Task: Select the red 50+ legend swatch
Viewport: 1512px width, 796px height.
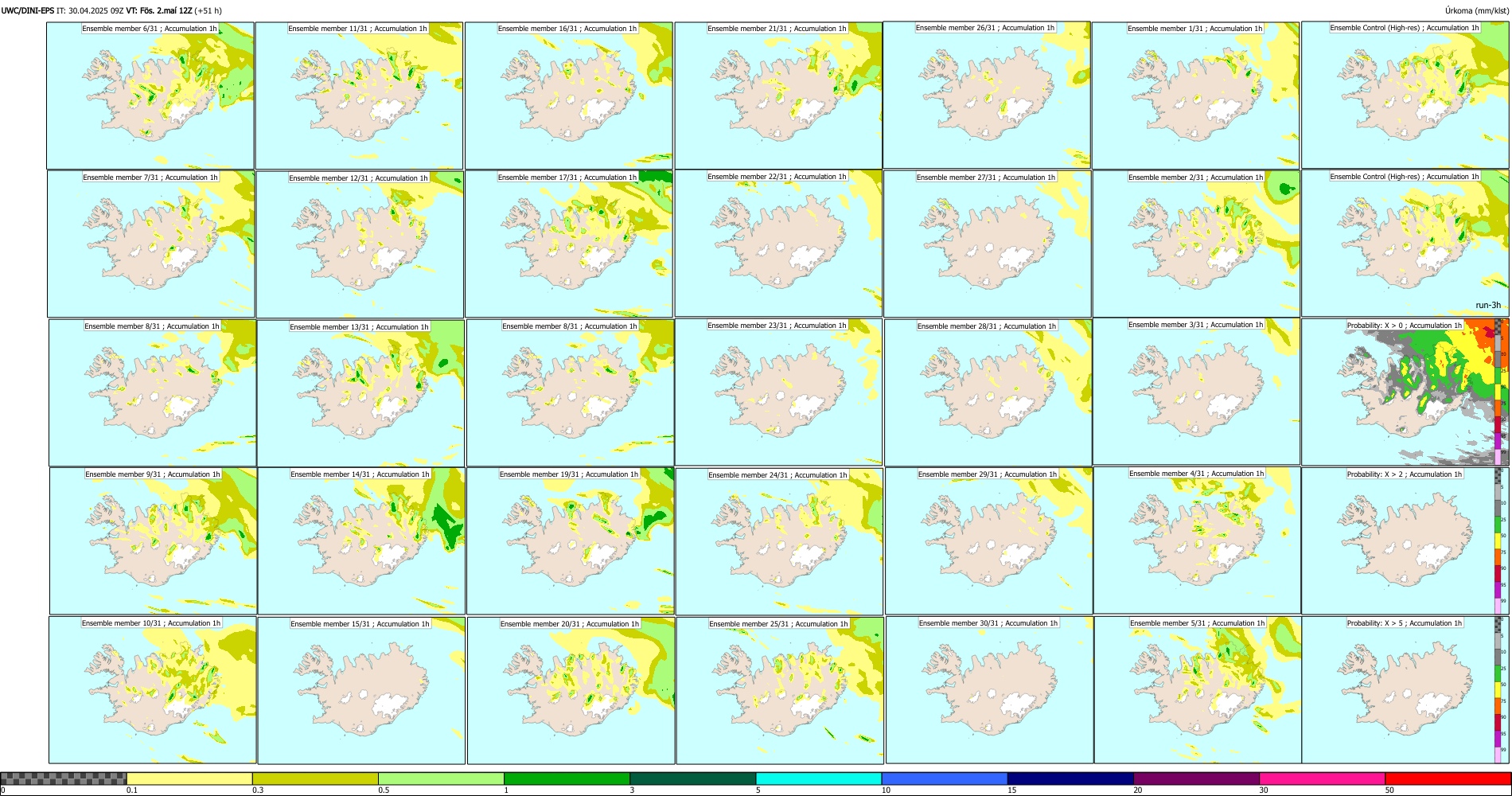Action: (x=1448, y=778)
